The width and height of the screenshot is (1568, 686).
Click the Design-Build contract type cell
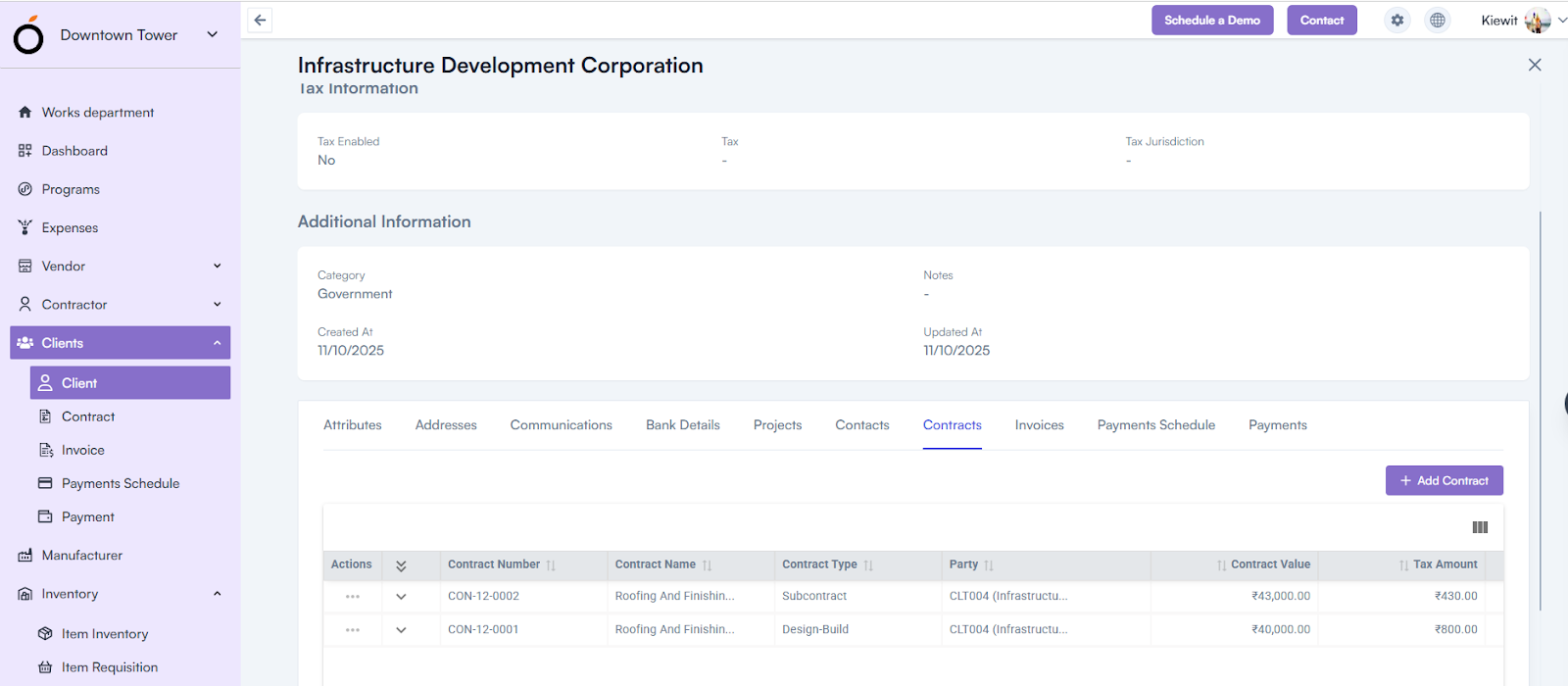(x=815, y=629)
